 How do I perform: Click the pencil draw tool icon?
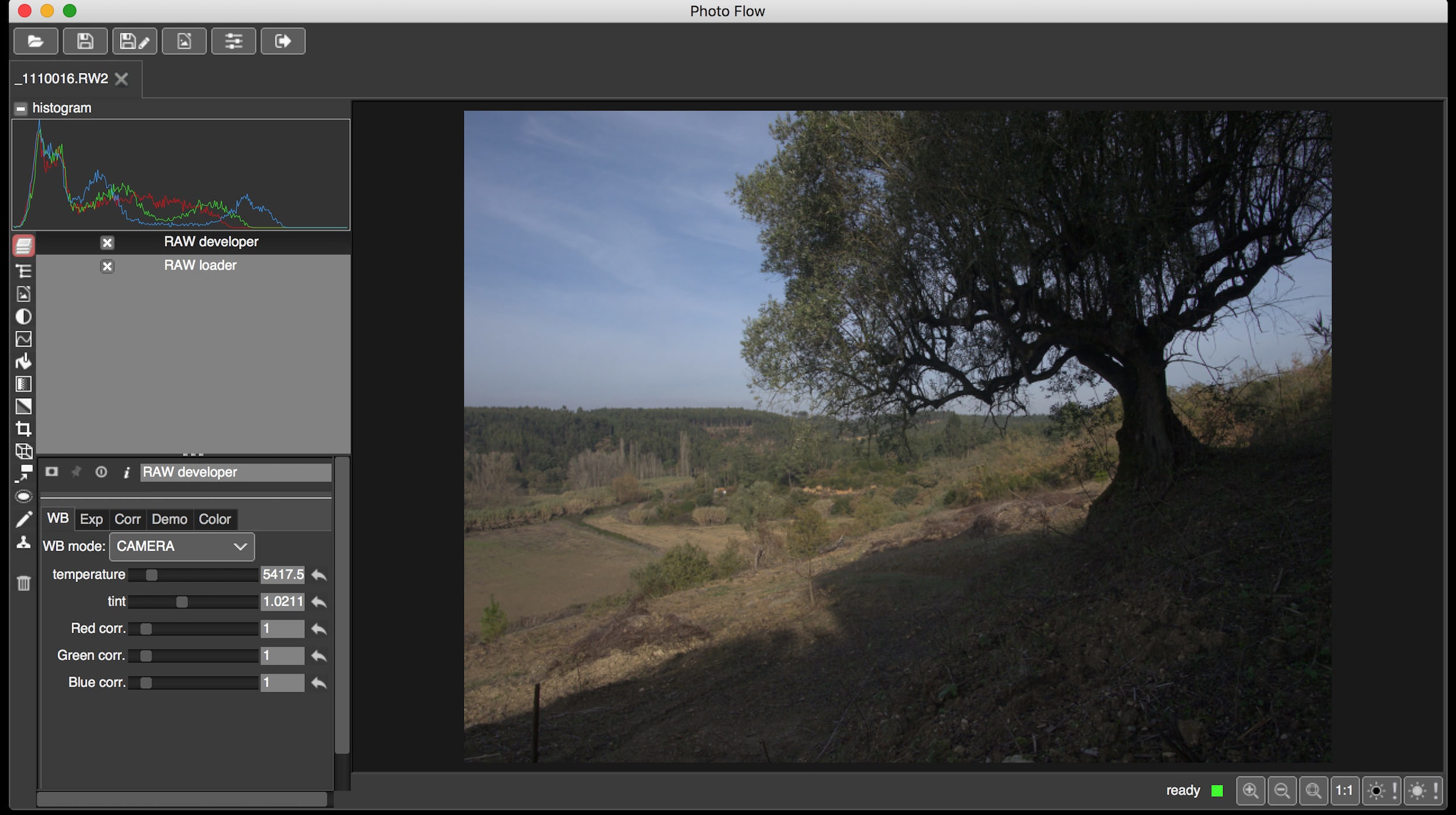click(23, 519)
